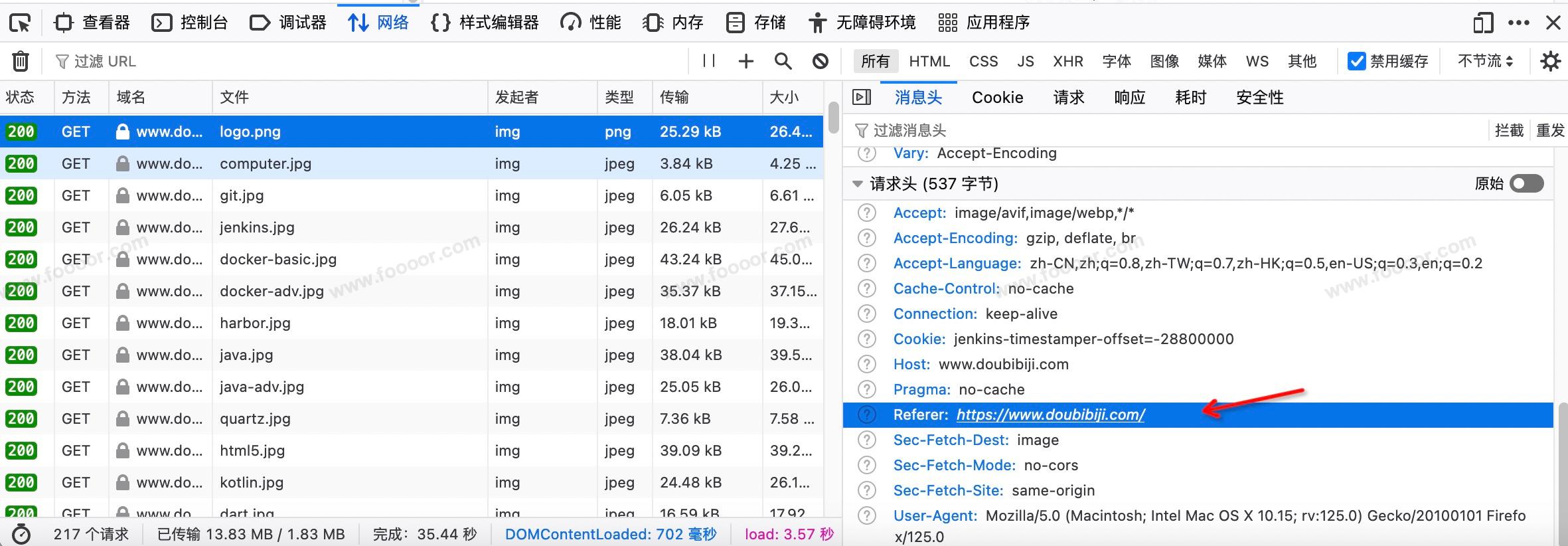Screen dimensions: 1568x546
Task: Clear network log with trash icon
Action: coord(21,61)
